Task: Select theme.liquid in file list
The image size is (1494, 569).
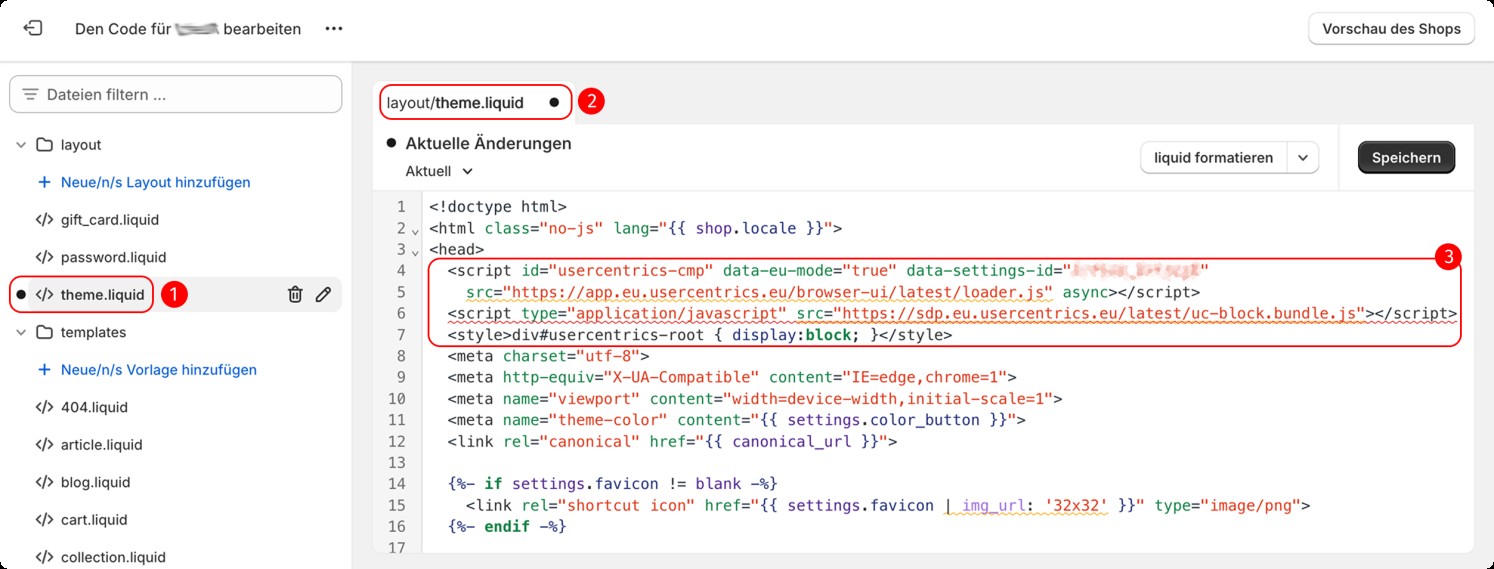Action: pos(102,295)
